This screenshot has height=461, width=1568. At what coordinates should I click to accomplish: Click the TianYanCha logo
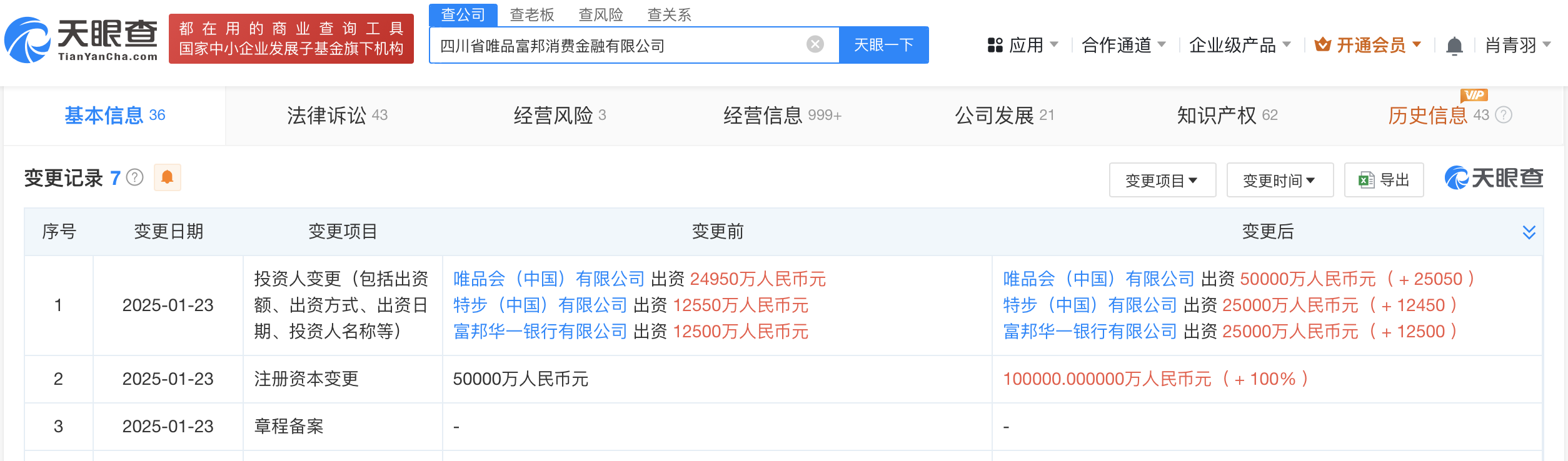tap(81, 39)
